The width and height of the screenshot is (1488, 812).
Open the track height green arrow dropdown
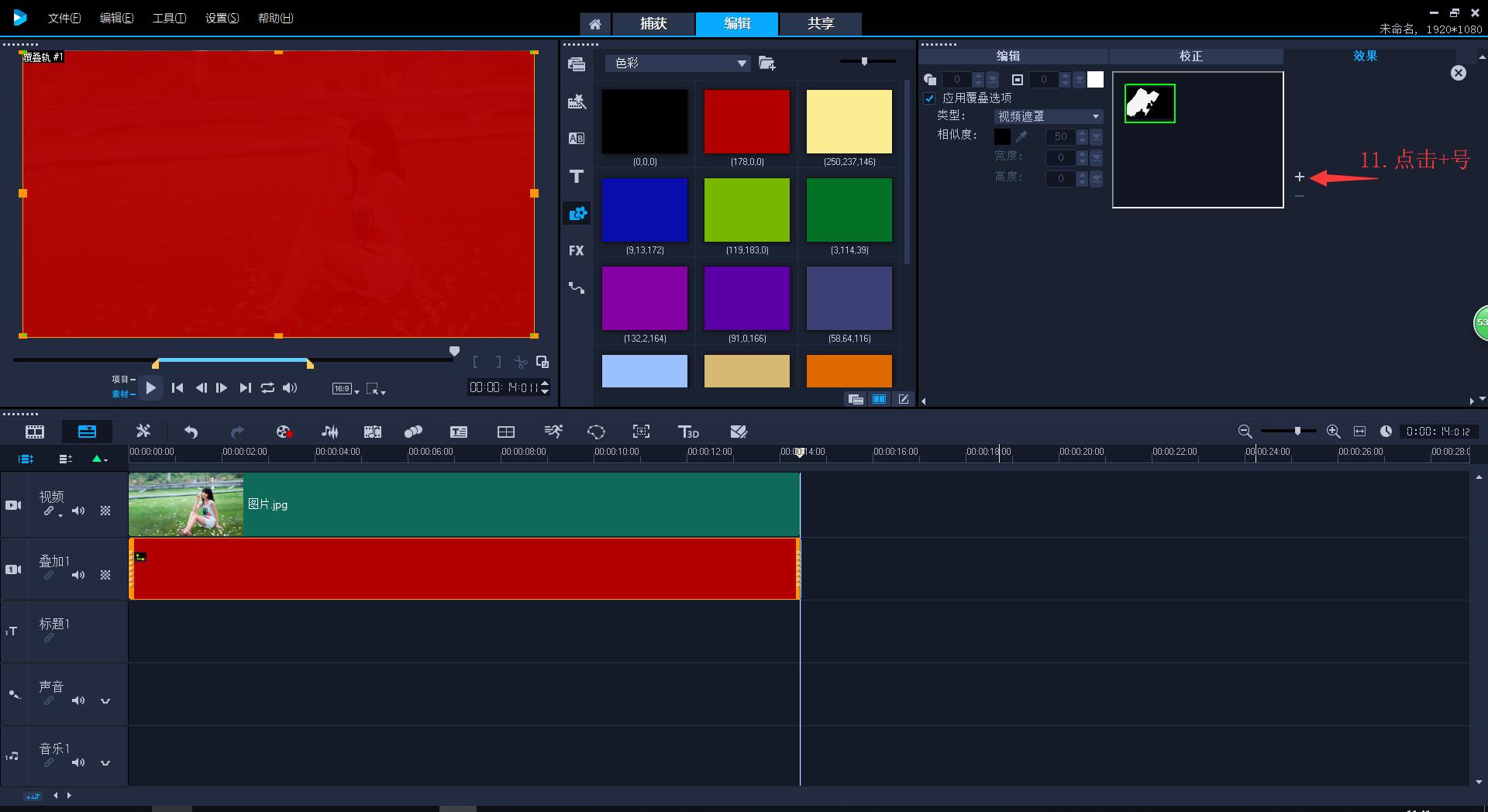pyautogui.click(x=99, y=459)
